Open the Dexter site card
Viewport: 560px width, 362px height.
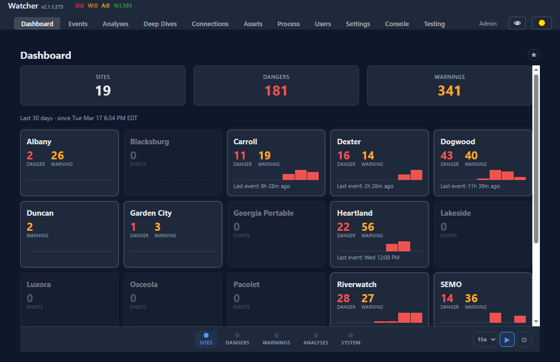coord(379,163)
